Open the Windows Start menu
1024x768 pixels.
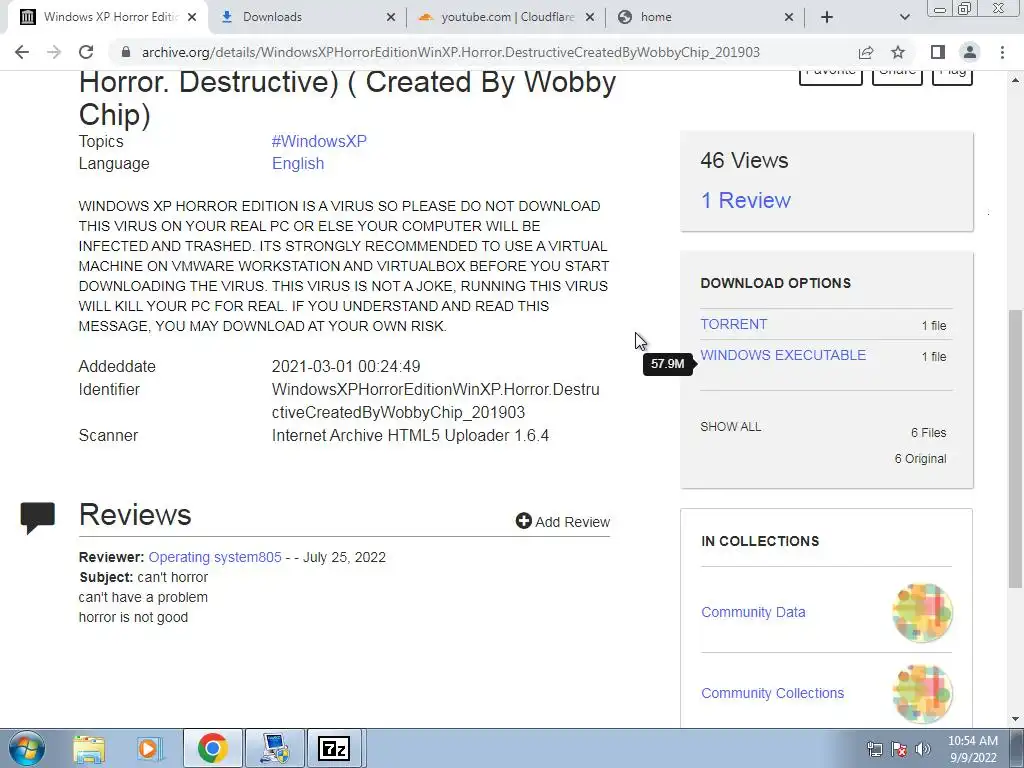[27, 748]
